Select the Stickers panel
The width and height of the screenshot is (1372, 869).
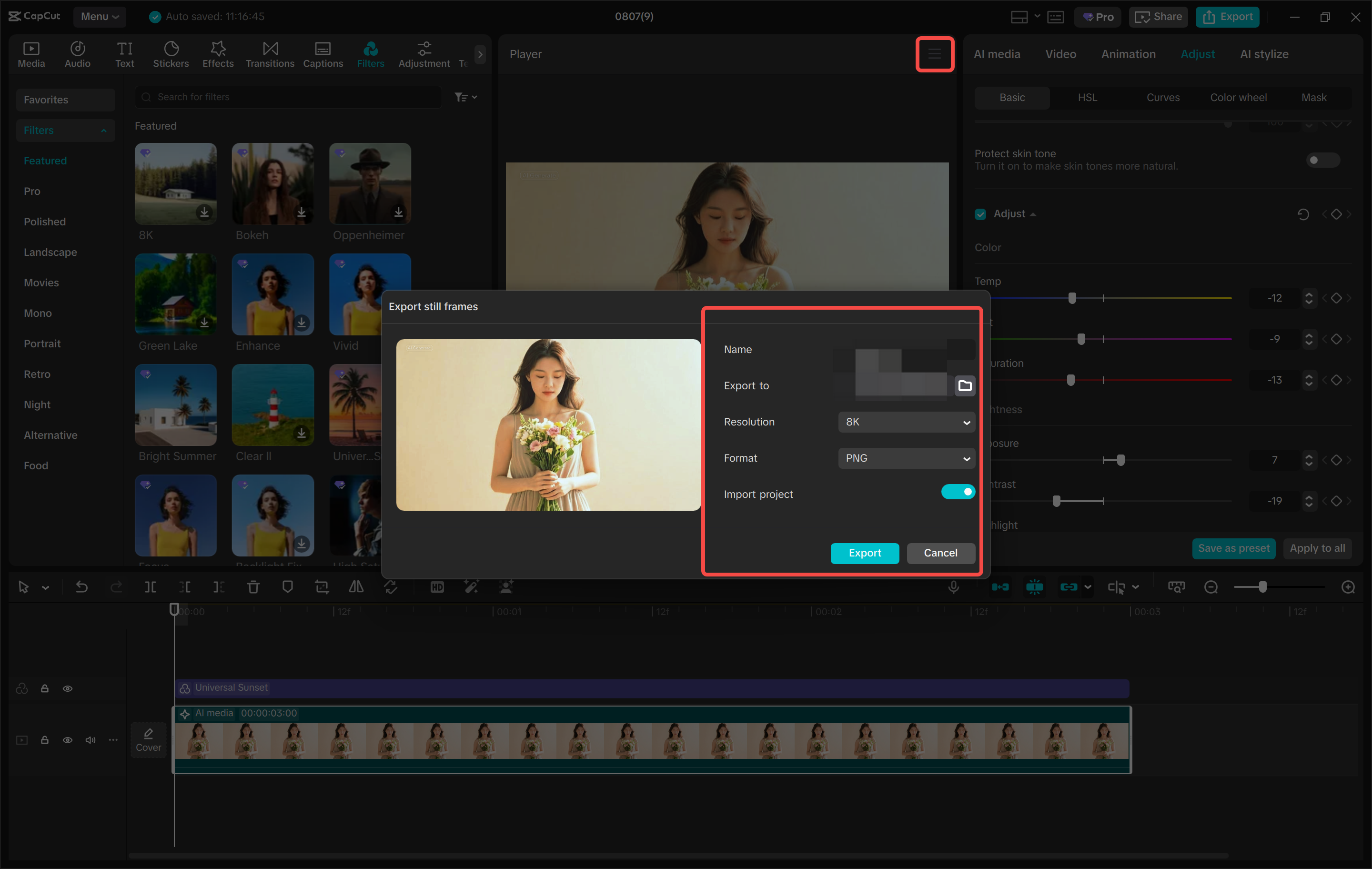point(171,54)
